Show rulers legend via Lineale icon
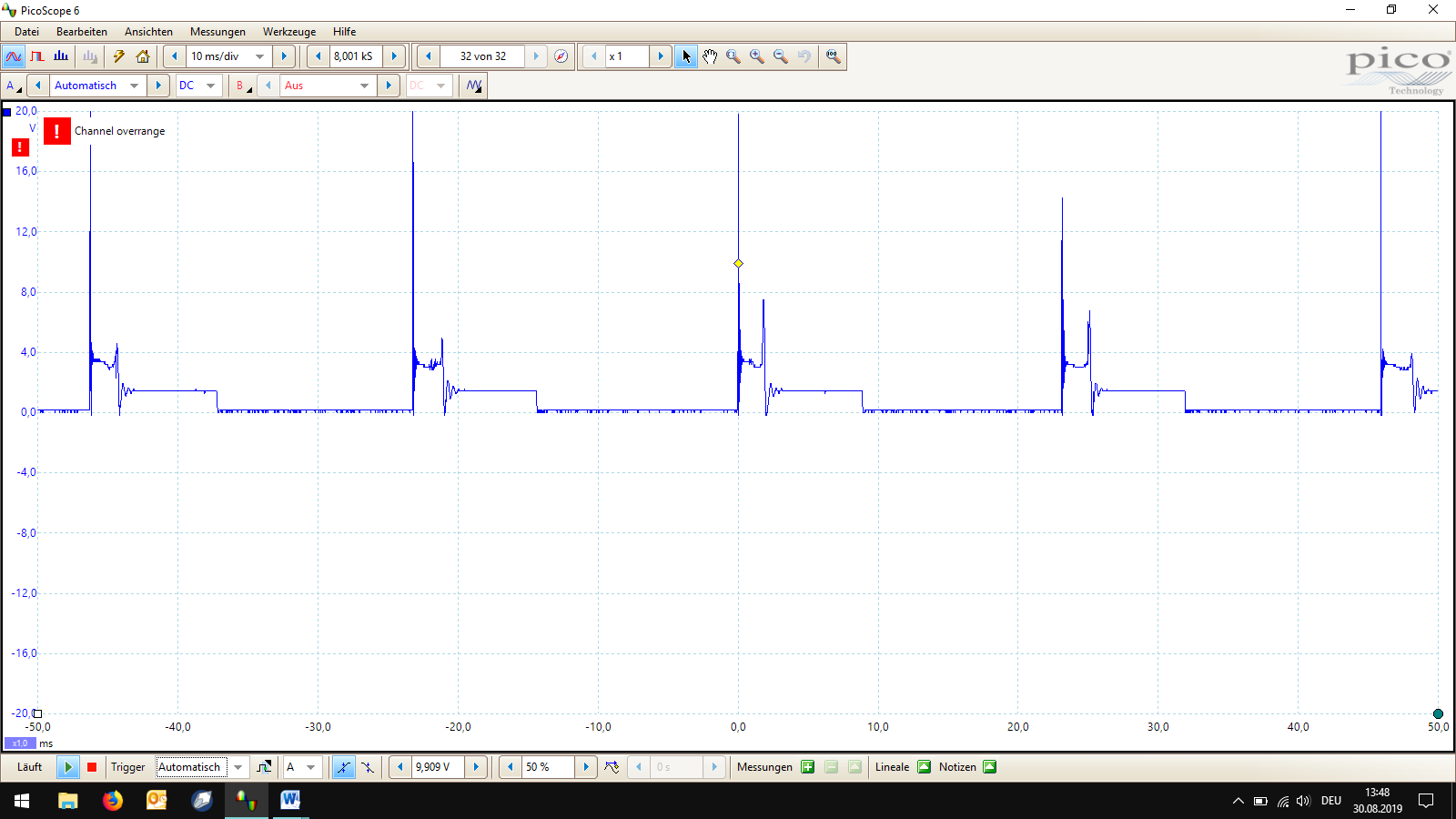1456x819 pixels. pyautogui.click(x=924, y=767)
